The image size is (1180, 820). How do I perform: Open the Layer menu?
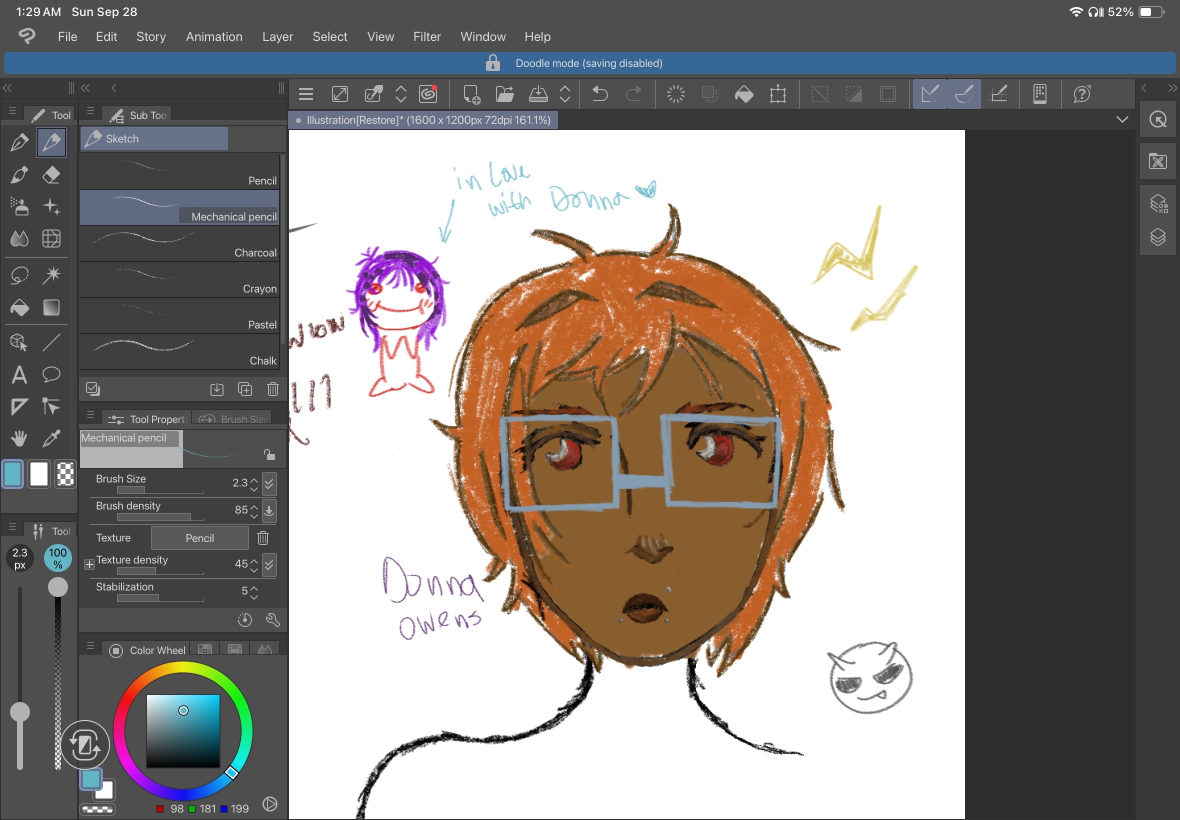point(277,36)
